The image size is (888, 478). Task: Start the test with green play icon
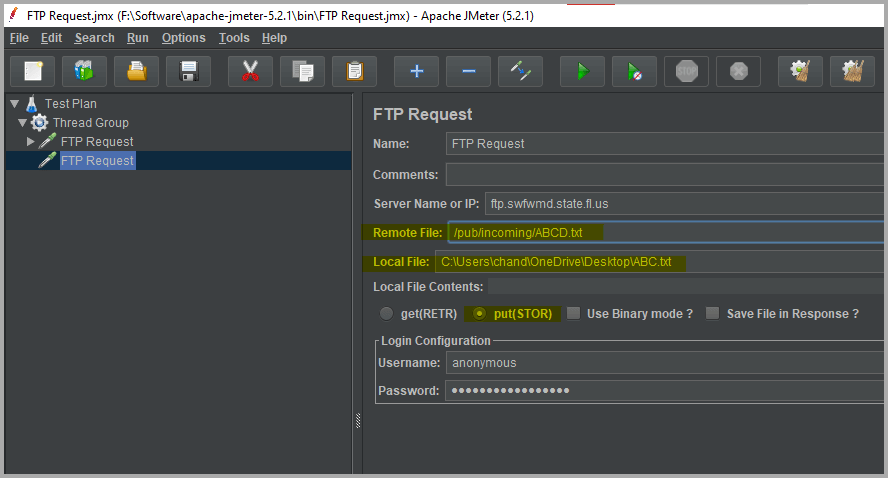click(582, 71)
